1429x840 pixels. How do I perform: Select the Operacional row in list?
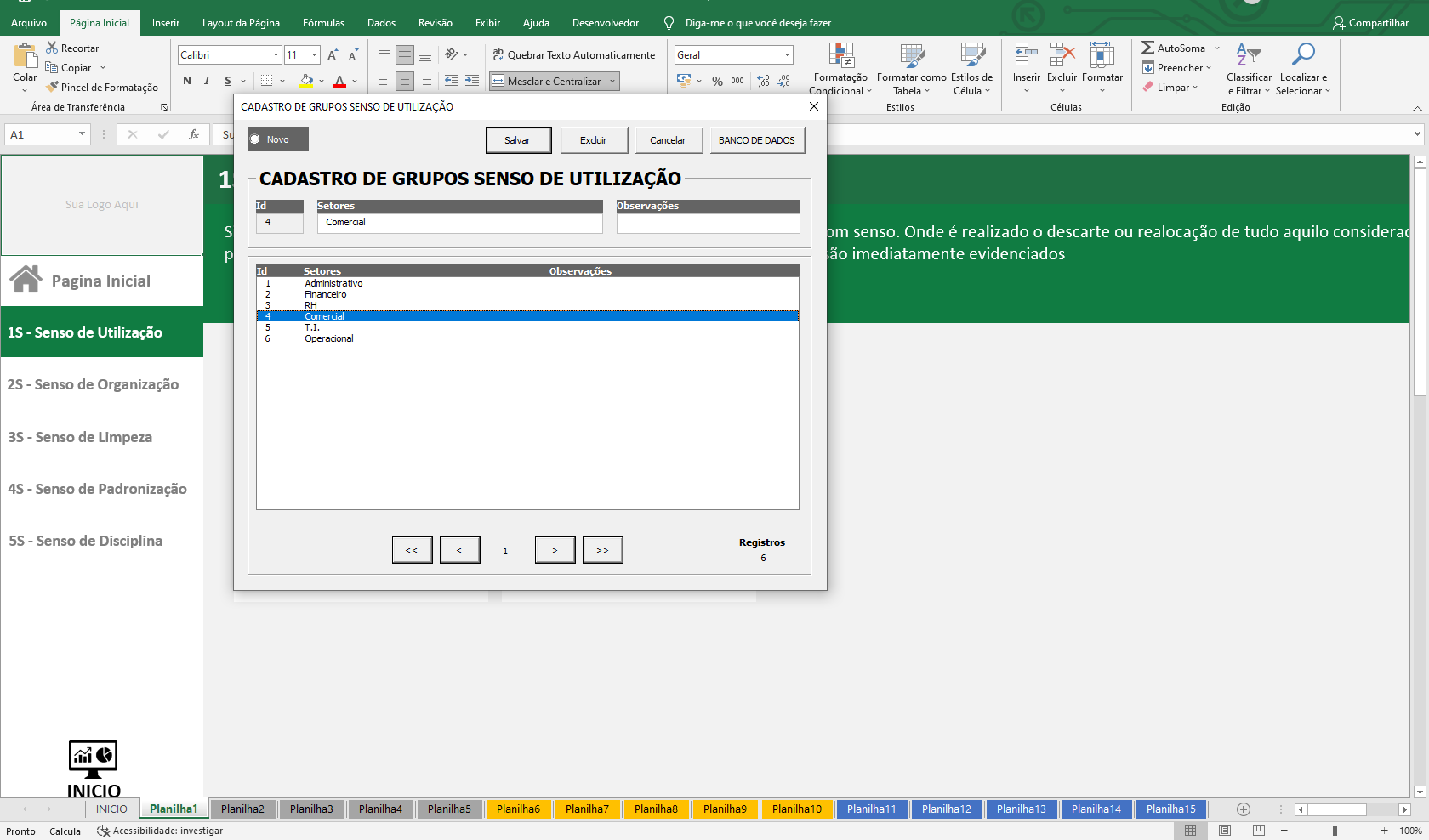[x=329, y=338]
